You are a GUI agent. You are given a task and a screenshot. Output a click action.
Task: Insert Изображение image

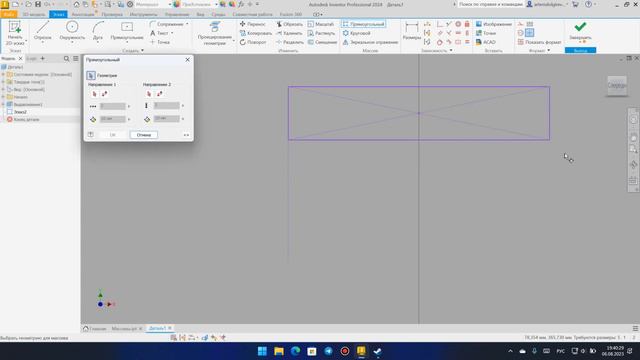pos(493,24)
